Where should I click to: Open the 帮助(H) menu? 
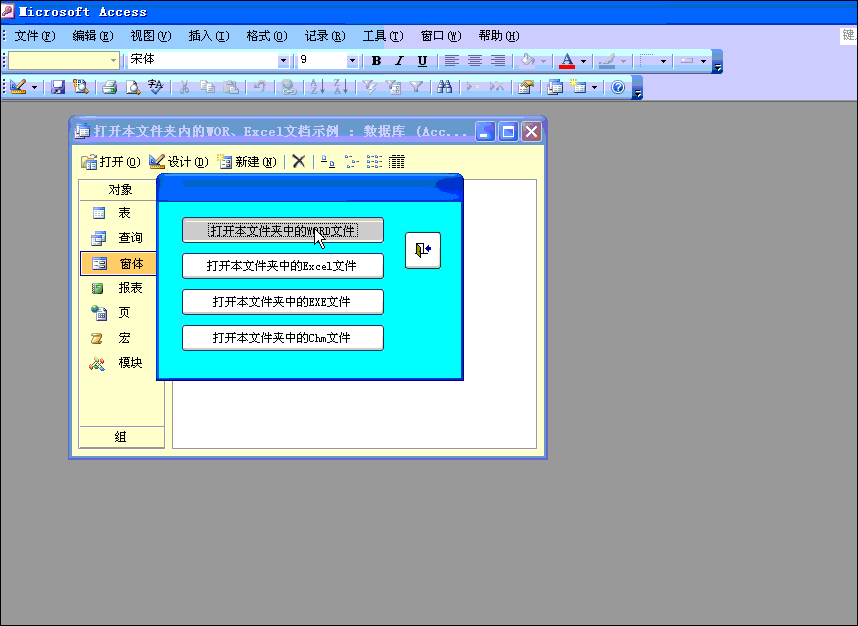[498, 36]
